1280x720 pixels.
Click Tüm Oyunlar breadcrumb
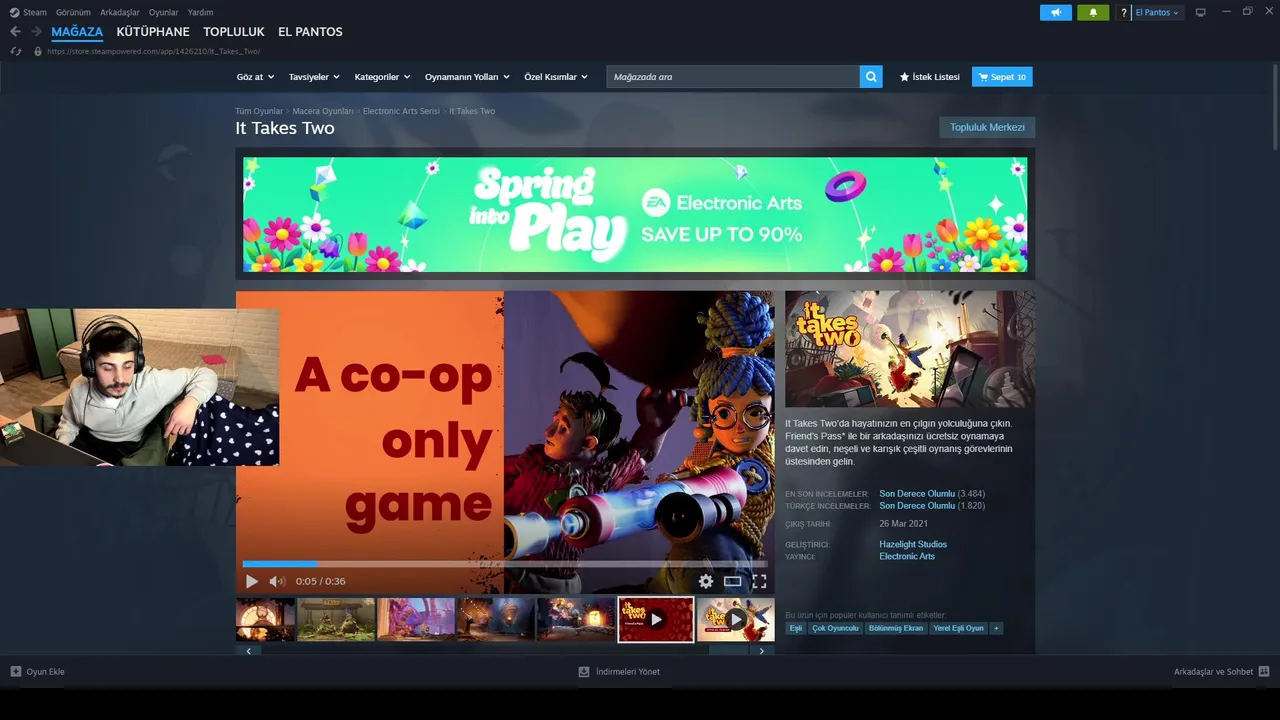click(259, 111)
